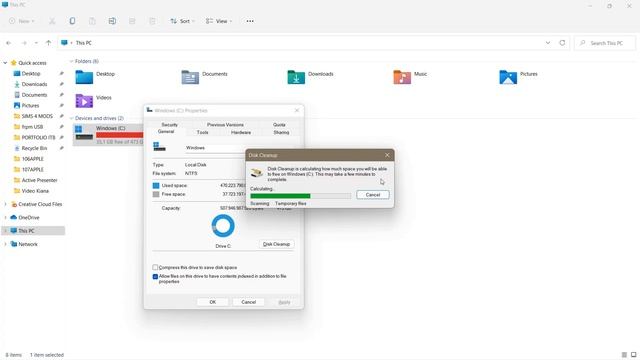Click the Copy toolbar icon

click(x=72, y=21)
